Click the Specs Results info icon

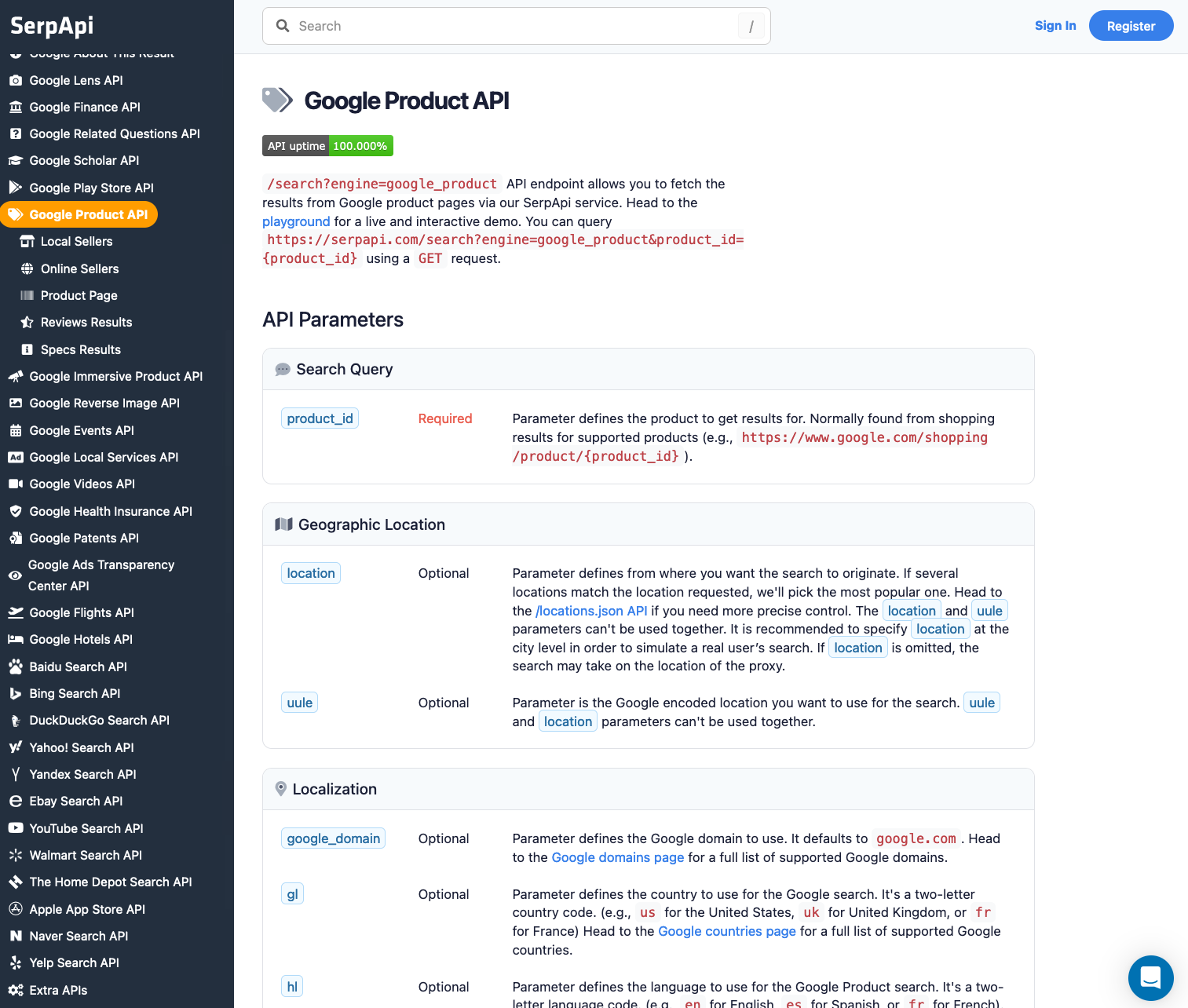click(27, 349)
